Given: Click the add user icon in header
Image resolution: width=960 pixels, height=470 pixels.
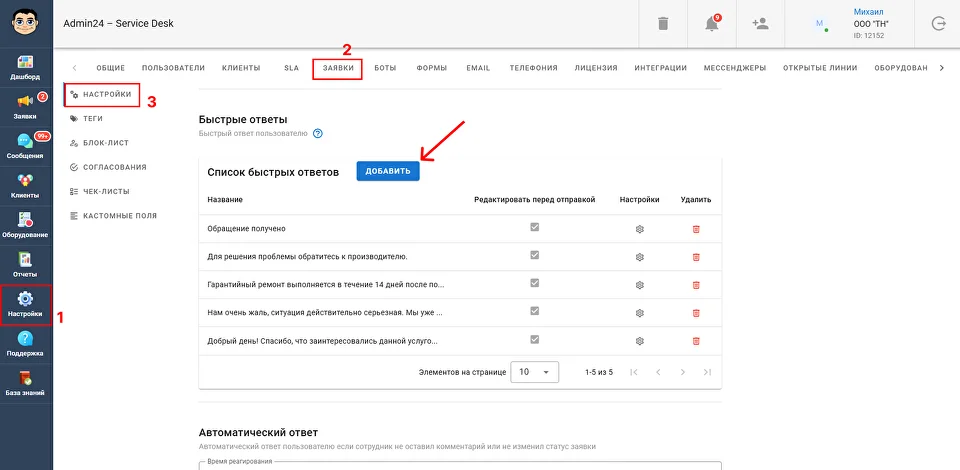Looking at the screenshot, I should pyautogui.click(x=760, y=24).
